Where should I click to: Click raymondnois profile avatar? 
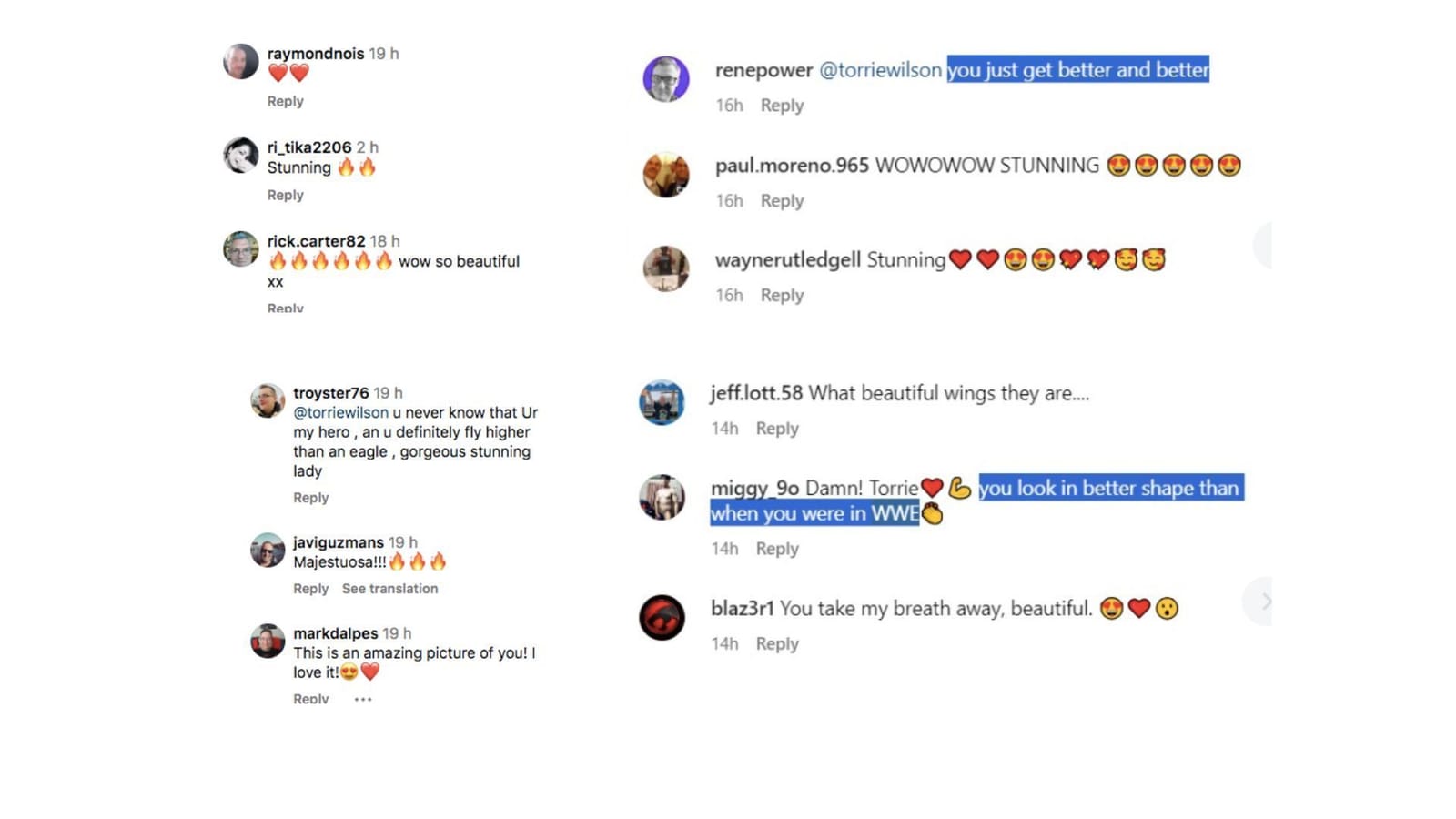coord(241,61)
